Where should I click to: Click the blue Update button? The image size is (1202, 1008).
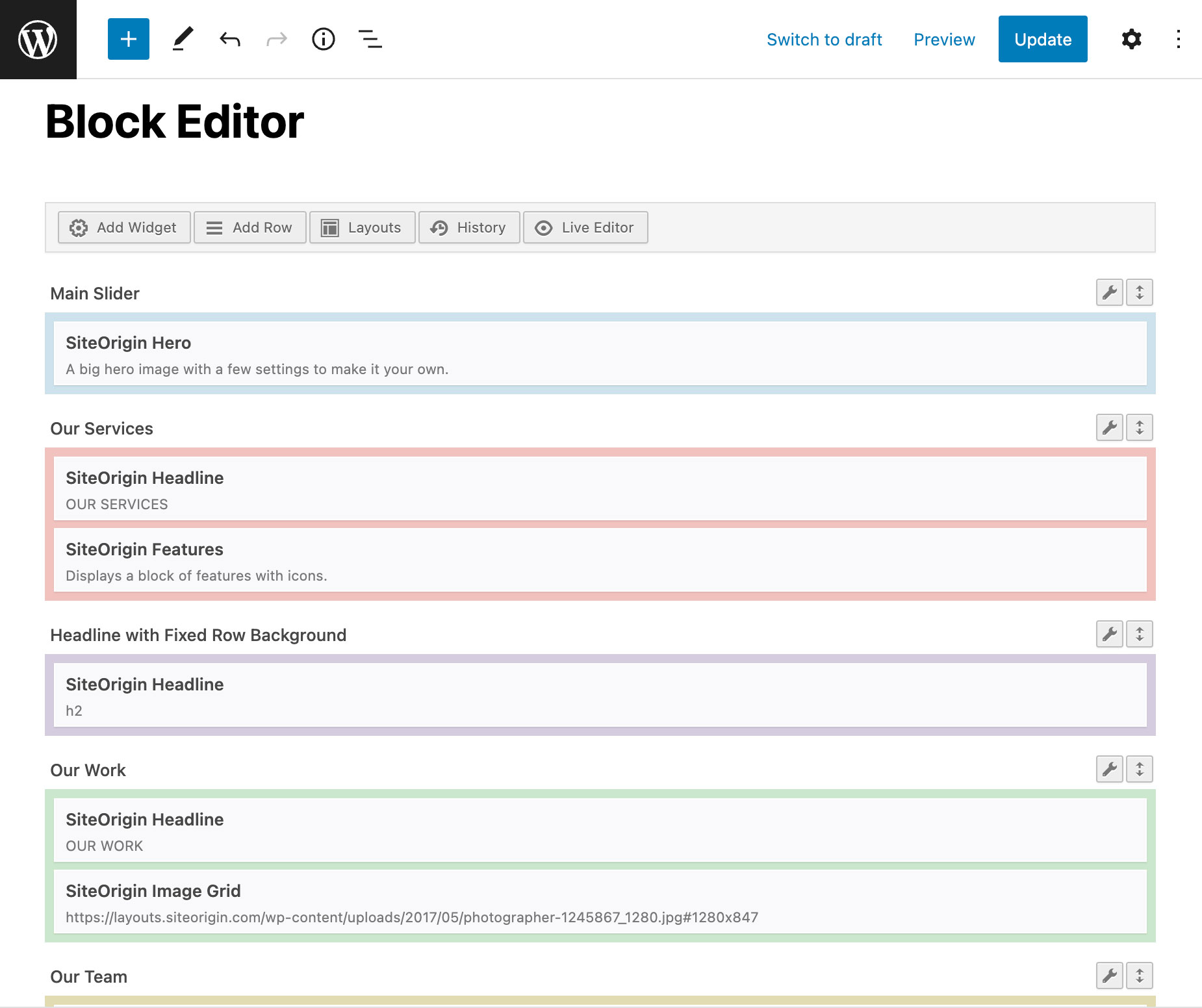click(1043, 39)
